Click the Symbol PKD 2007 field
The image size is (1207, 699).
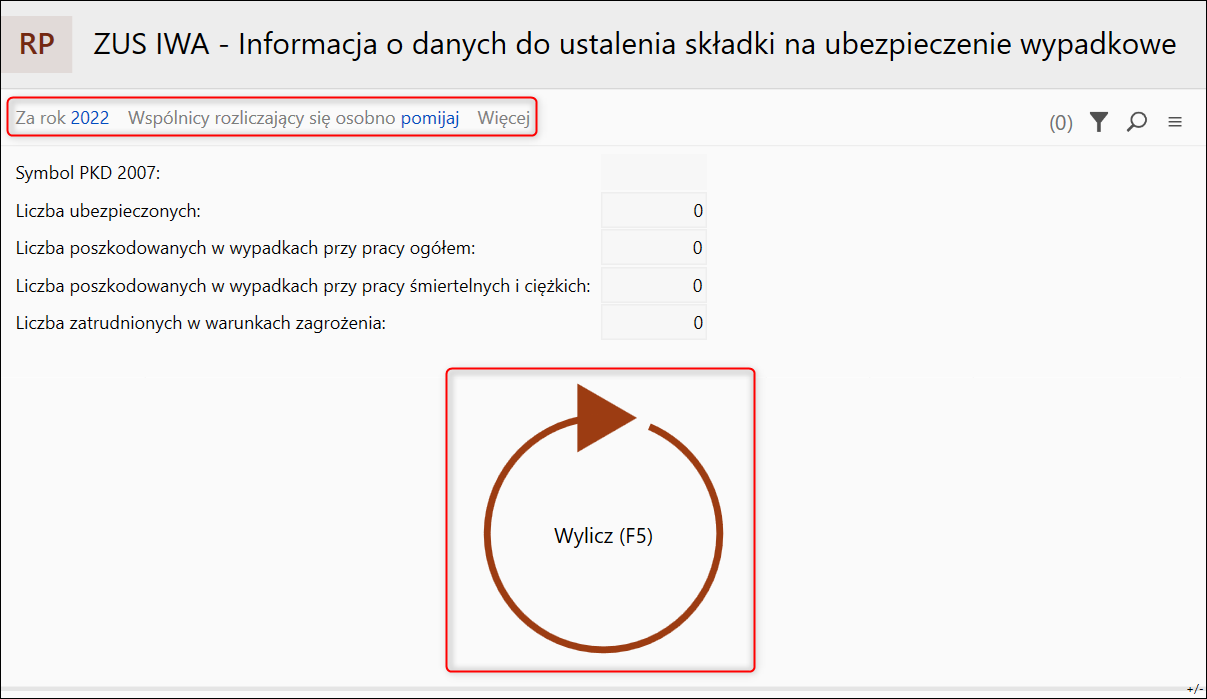point(654,173)
